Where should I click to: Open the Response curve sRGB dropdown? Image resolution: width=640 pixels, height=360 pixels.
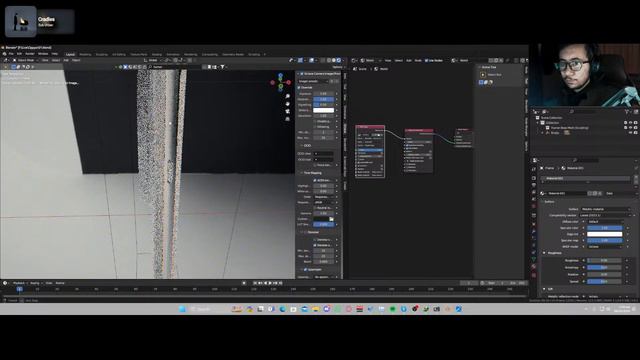tap(325, 202)
